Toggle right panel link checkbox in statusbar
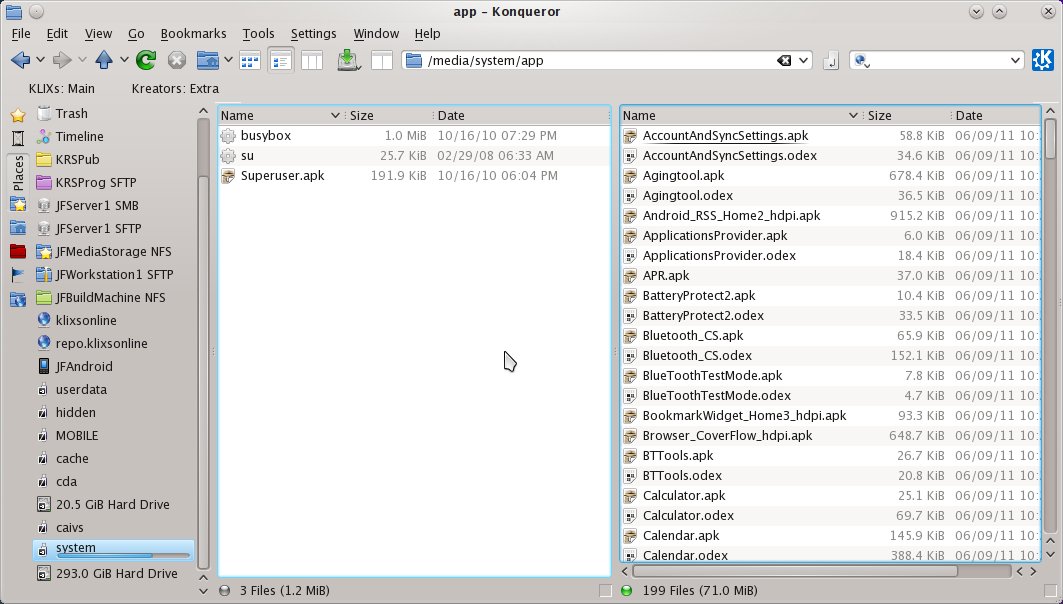This screenshot has width=1063, height=604. [1050, 591]
